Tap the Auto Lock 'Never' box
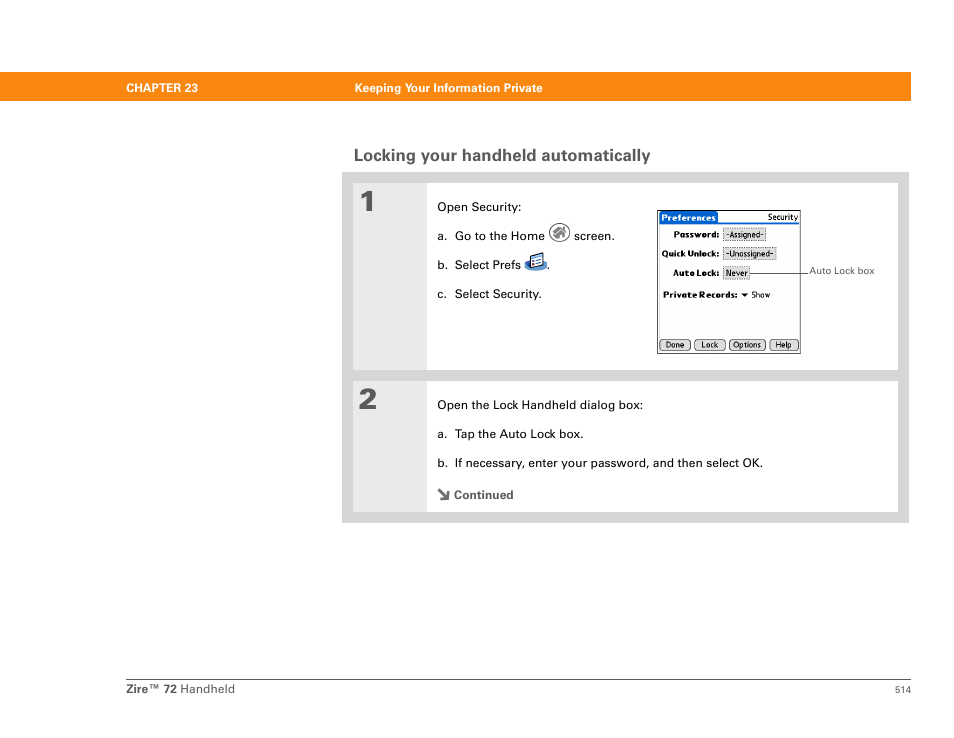The width and height of the screenshot is (954, 738). 736,273
